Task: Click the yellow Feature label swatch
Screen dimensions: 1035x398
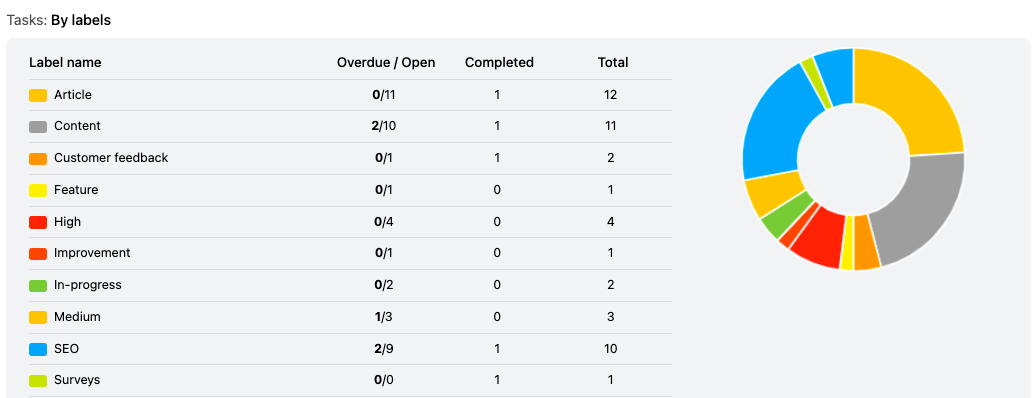Action: [x=38, y=190]
